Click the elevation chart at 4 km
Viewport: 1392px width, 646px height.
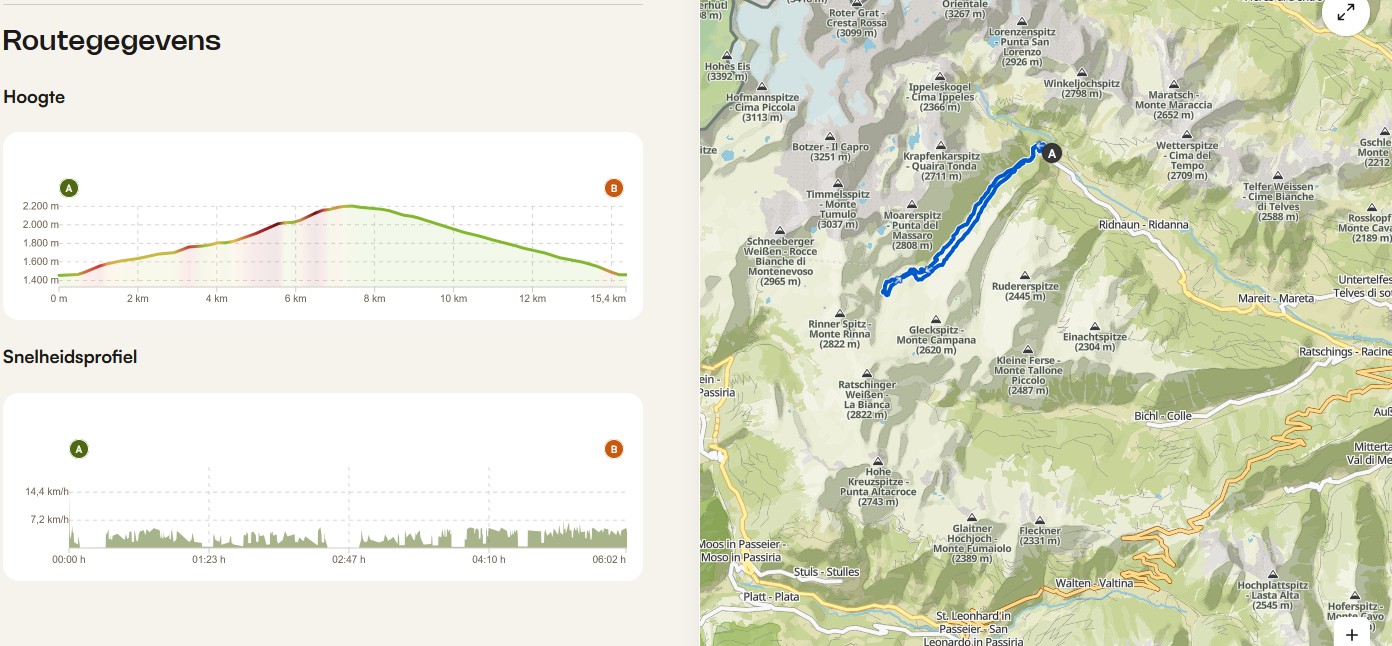[216, 243]
